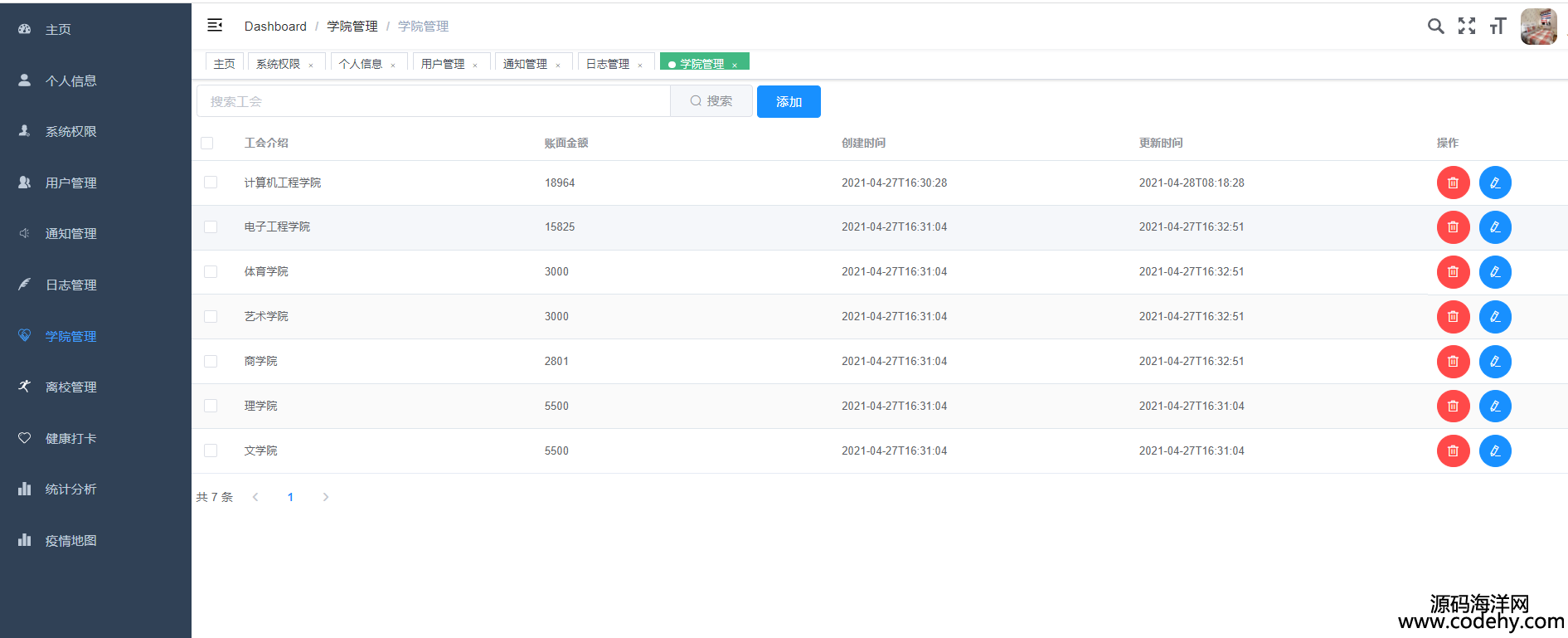Edit the 体育学院 row
The height and width of the screenshot is (638, 1568).
point(1495,272)
